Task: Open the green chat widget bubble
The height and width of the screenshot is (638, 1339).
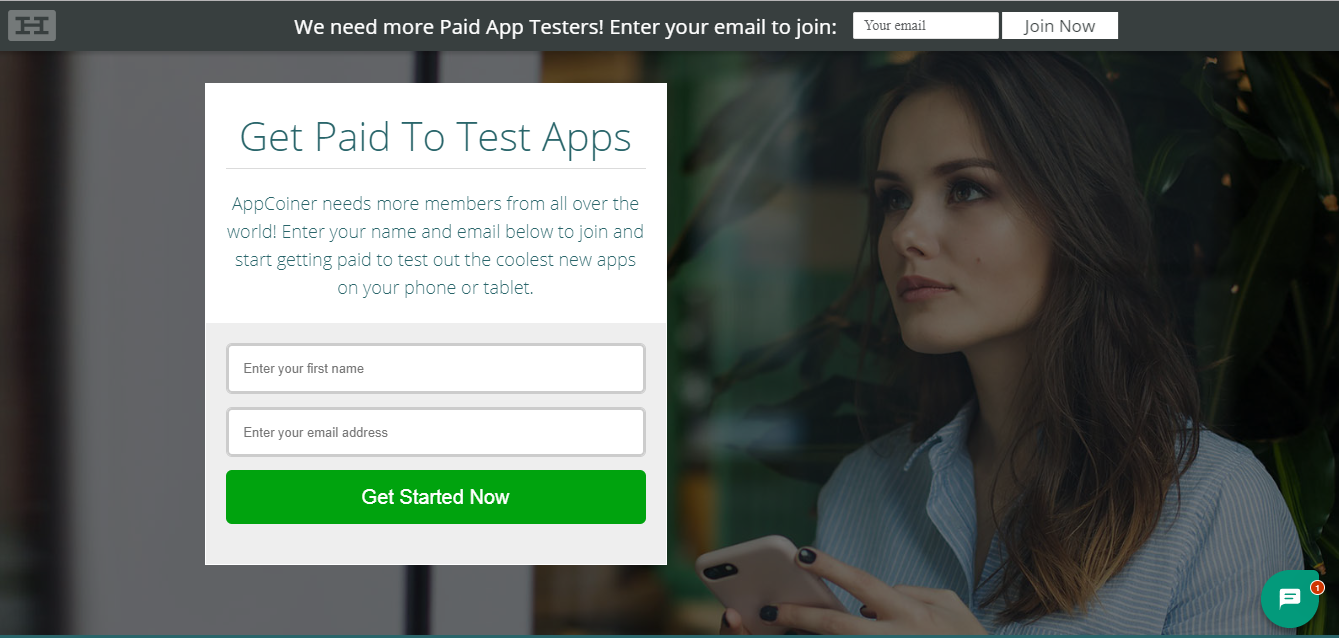Action: click(x=1290, y=599)
